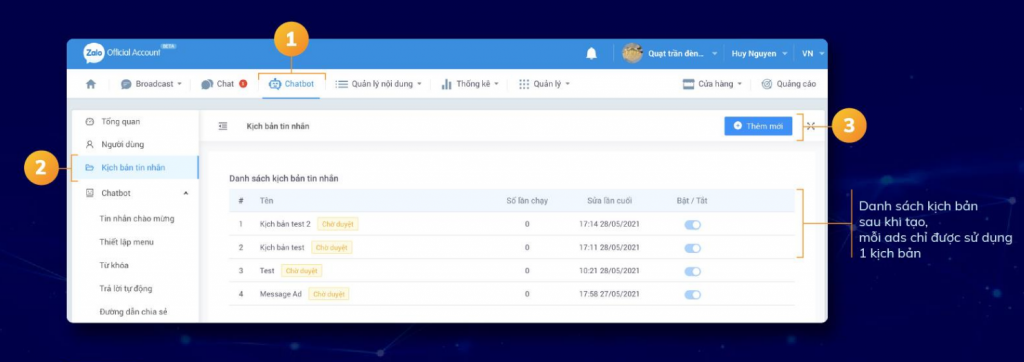Open the Chat tab
The width and height of the screenshot is (1024, 362).
click(224, 84)
